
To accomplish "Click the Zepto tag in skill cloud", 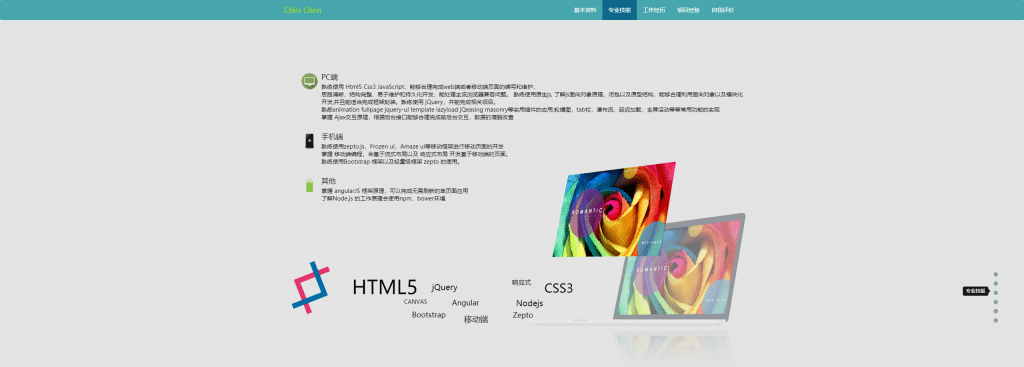I will 523,315.
